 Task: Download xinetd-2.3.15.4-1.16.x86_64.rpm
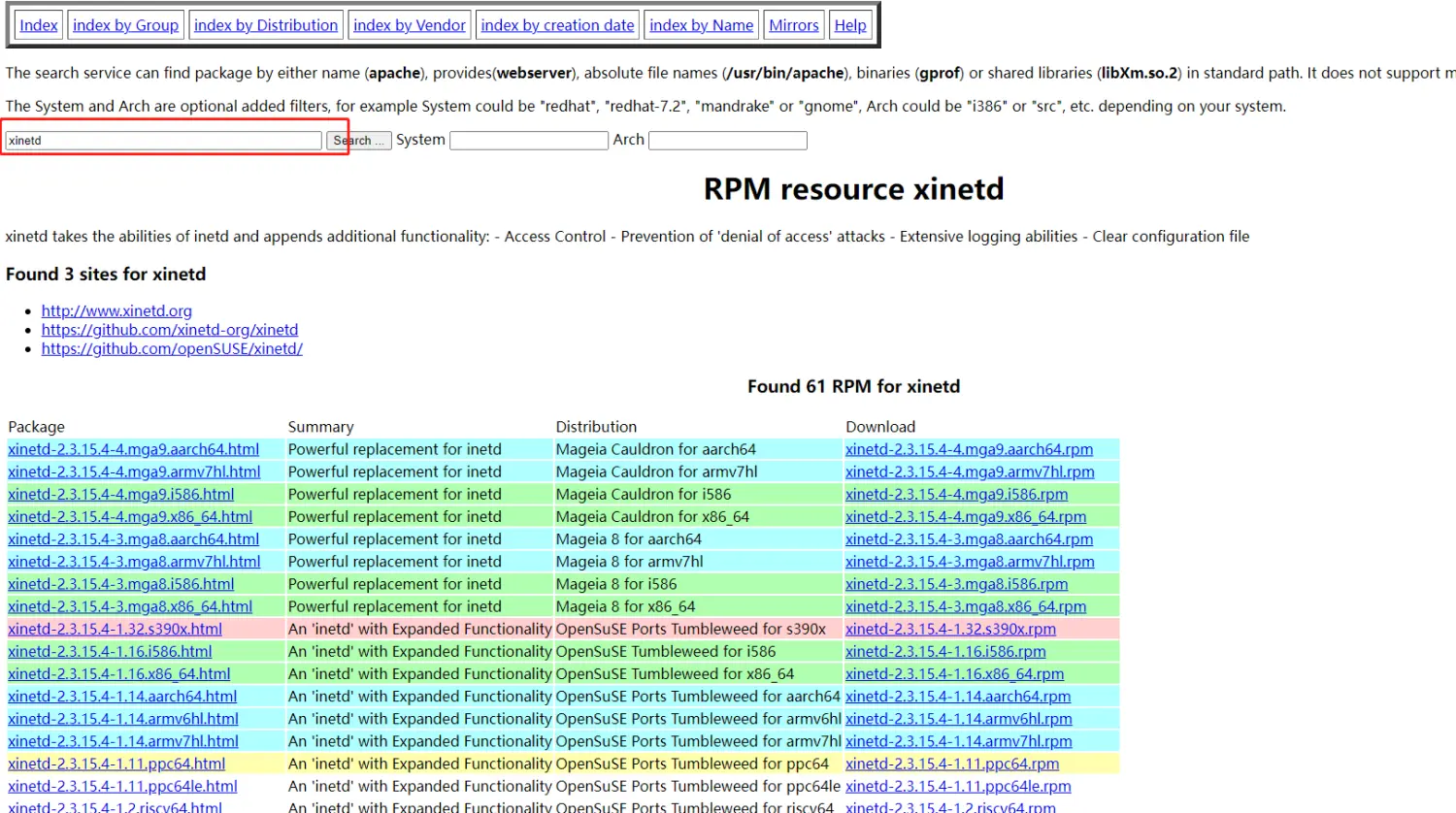(x=954, y=673)
